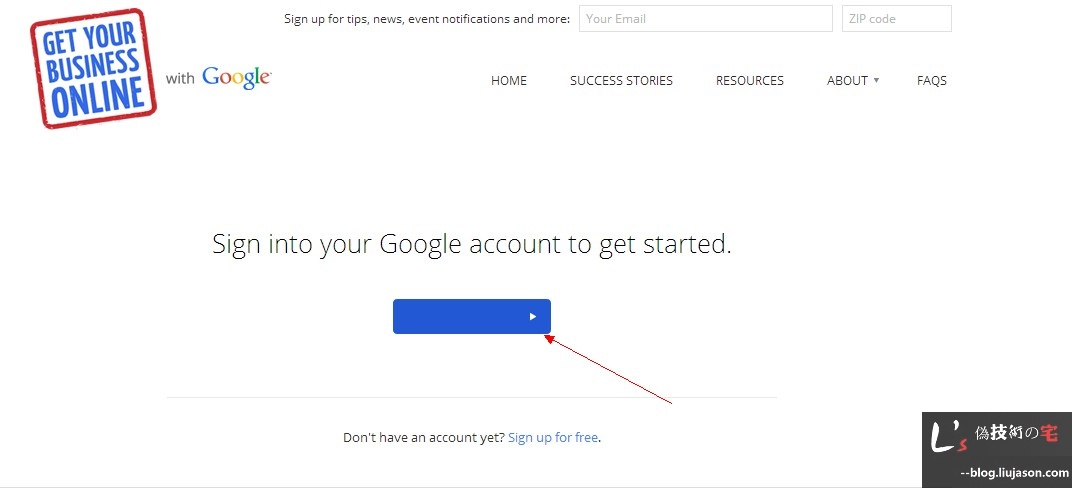Open the FAQS page
1077x488 pixels.
point(931,81)
